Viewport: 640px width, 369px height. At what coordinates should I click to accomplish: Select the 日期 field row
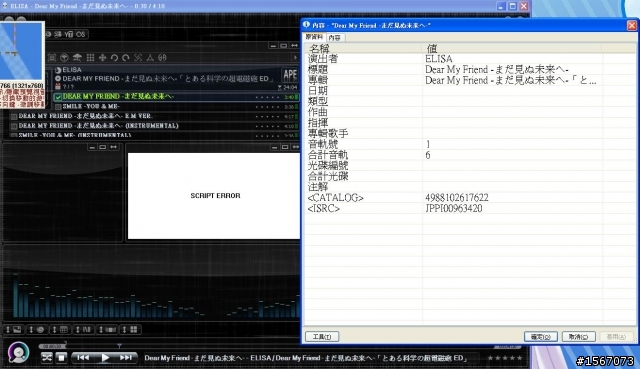click(471, 91)
